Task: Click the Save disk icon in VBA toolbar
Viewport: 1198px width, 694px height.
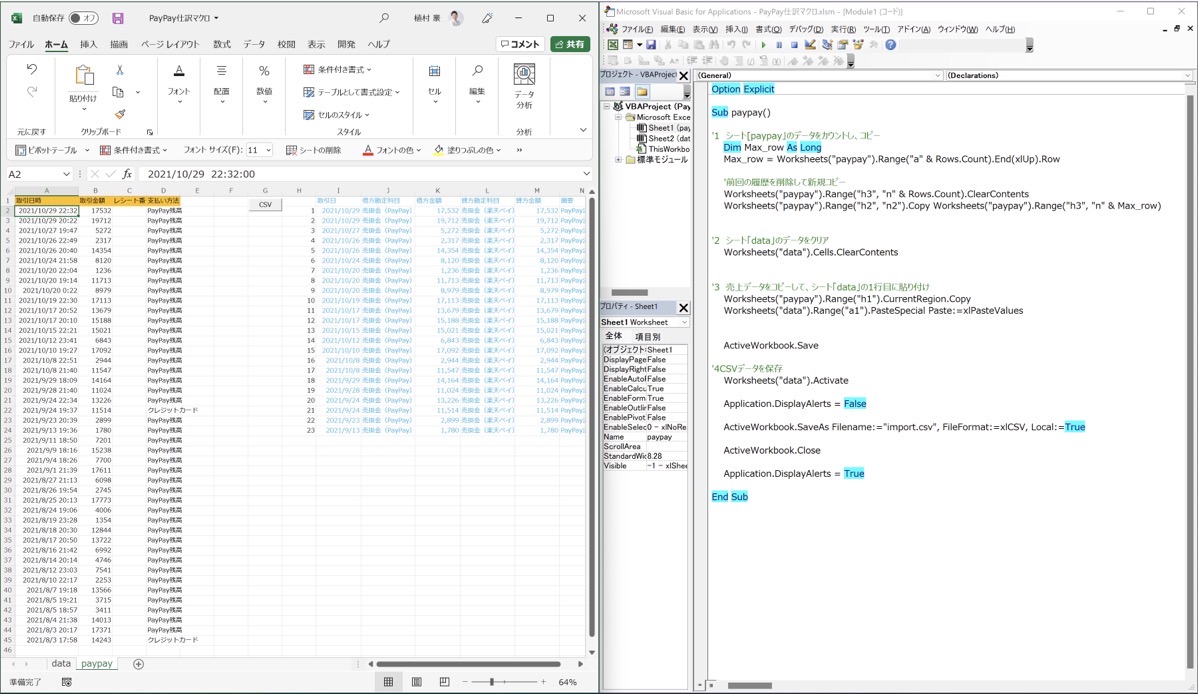Action: pos(651,45)
